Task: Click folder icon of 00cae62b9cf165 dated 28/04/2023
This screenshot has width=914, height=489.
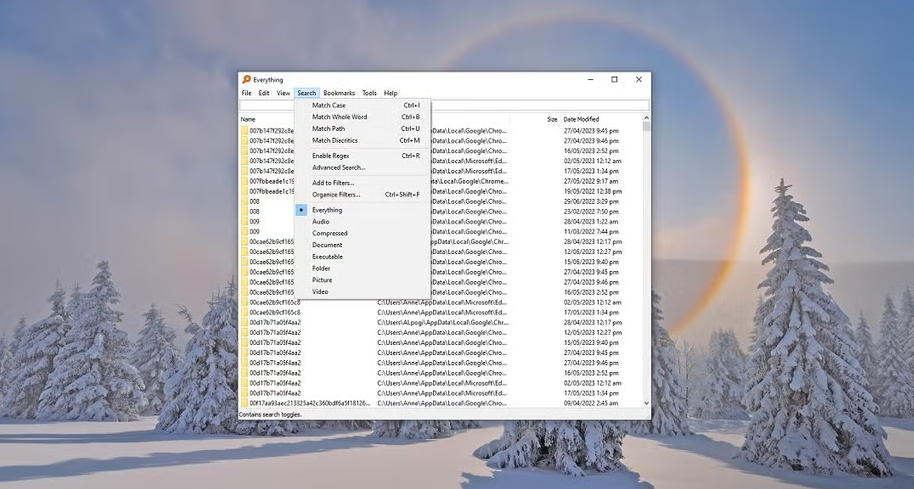Action: pos(245,242)
